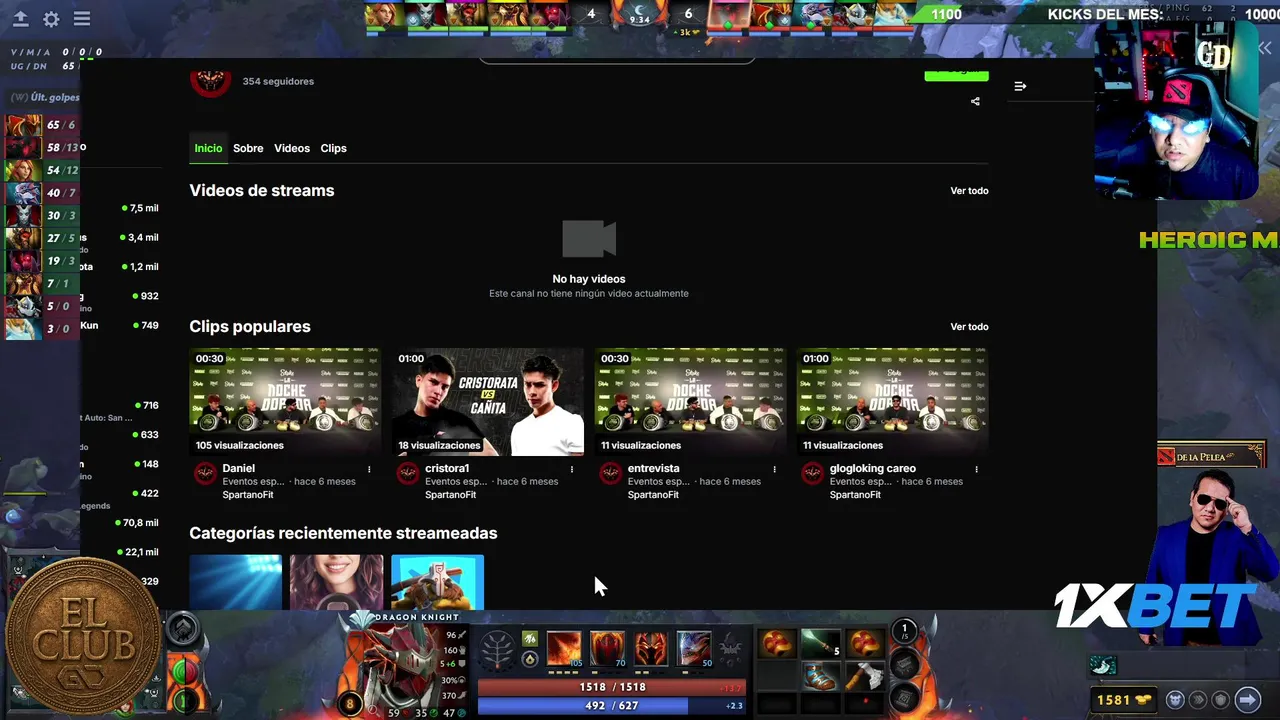Open the shop via gold 1581 button
Image resolution: width=1280 pixels, height=720 pixels.
(x=1124, y=700)
